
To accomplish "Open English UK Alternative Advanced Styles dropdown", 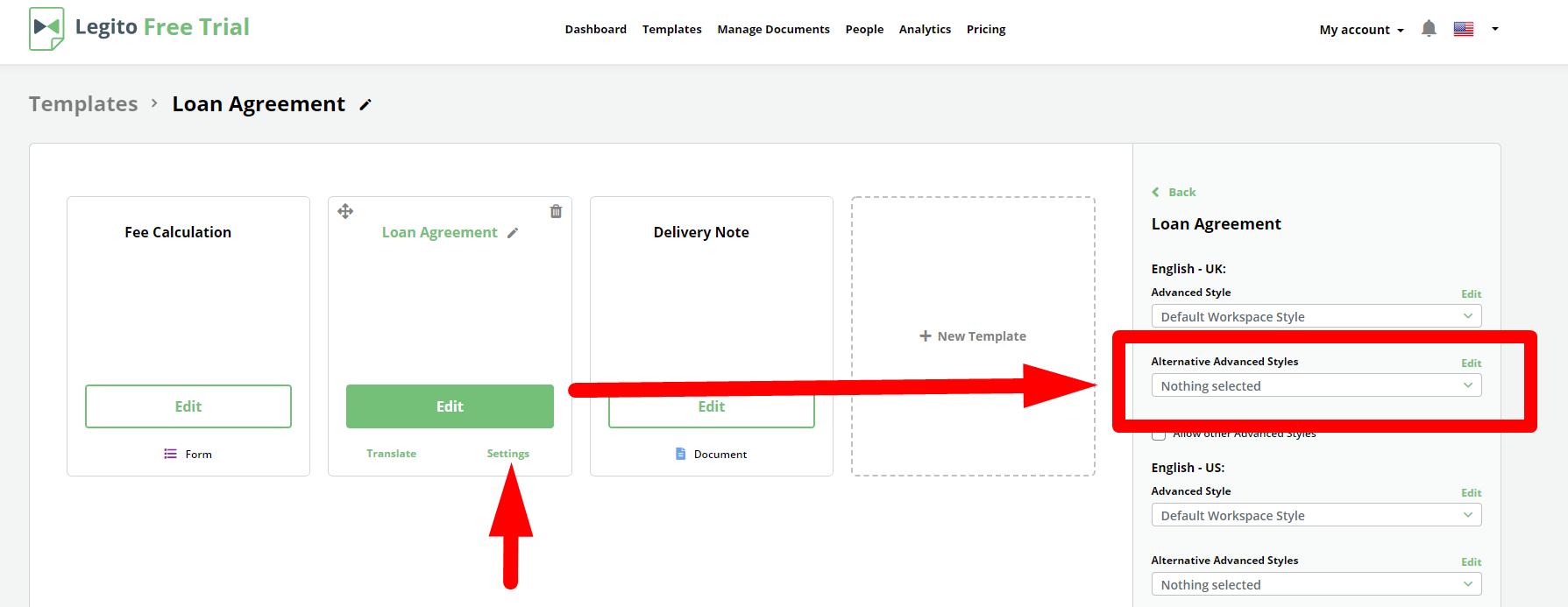I will pyautogui.click(x=1316, y=385).
